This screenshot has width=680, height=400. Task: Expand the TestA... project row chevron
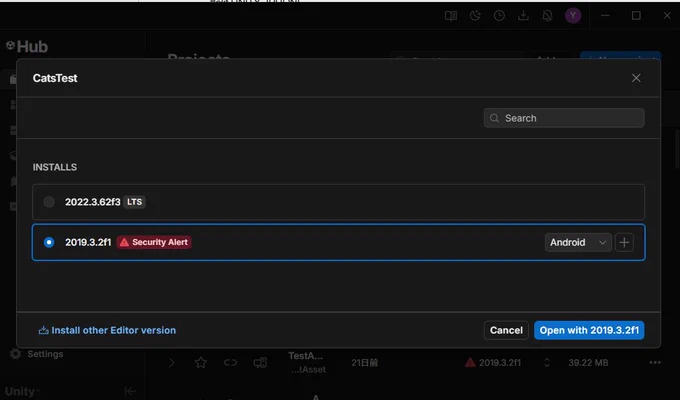click(x=172, y=363)
